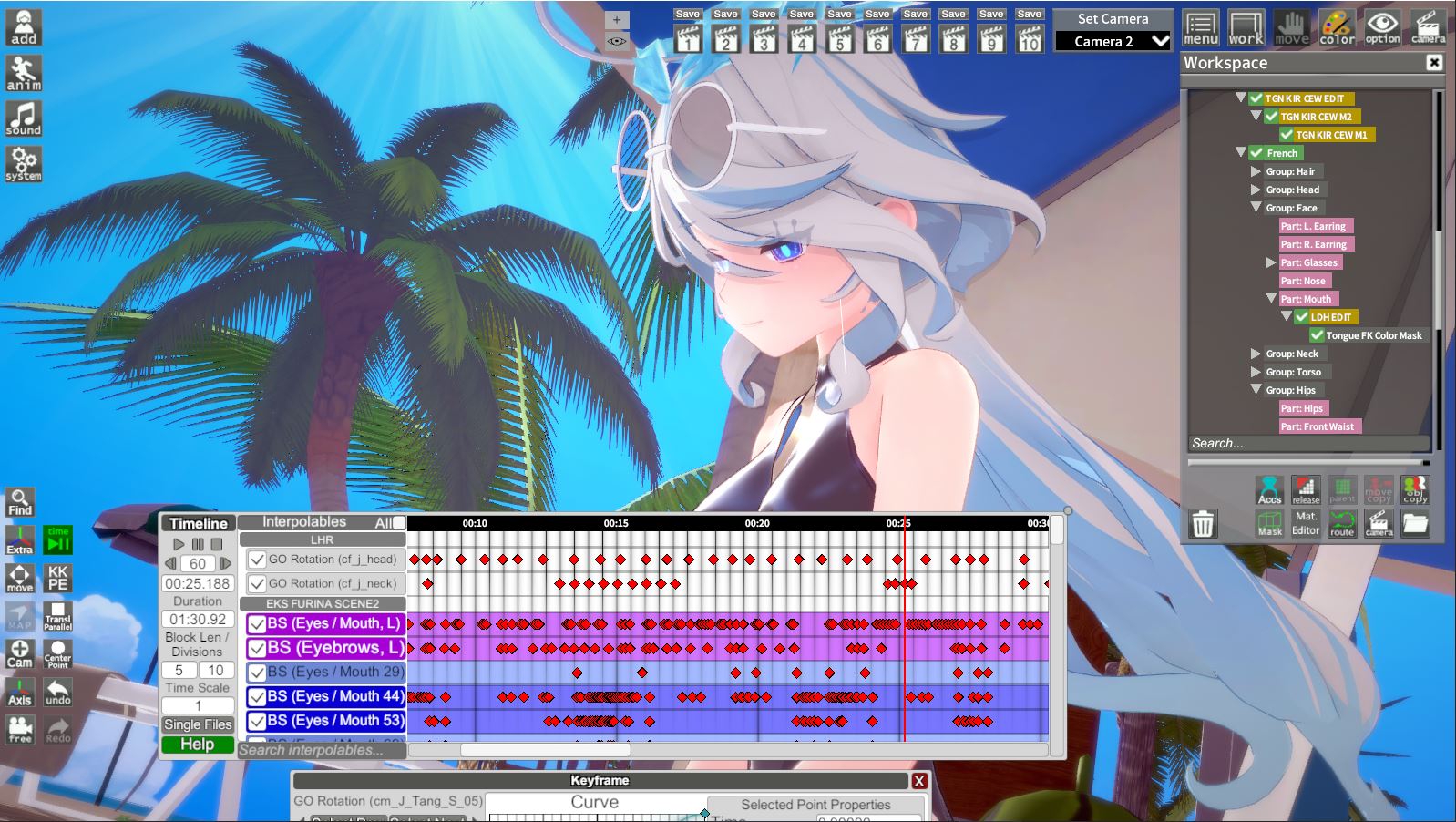
Task: Open the menu tab in top toolbar
Action: (x=1201, y=27)
